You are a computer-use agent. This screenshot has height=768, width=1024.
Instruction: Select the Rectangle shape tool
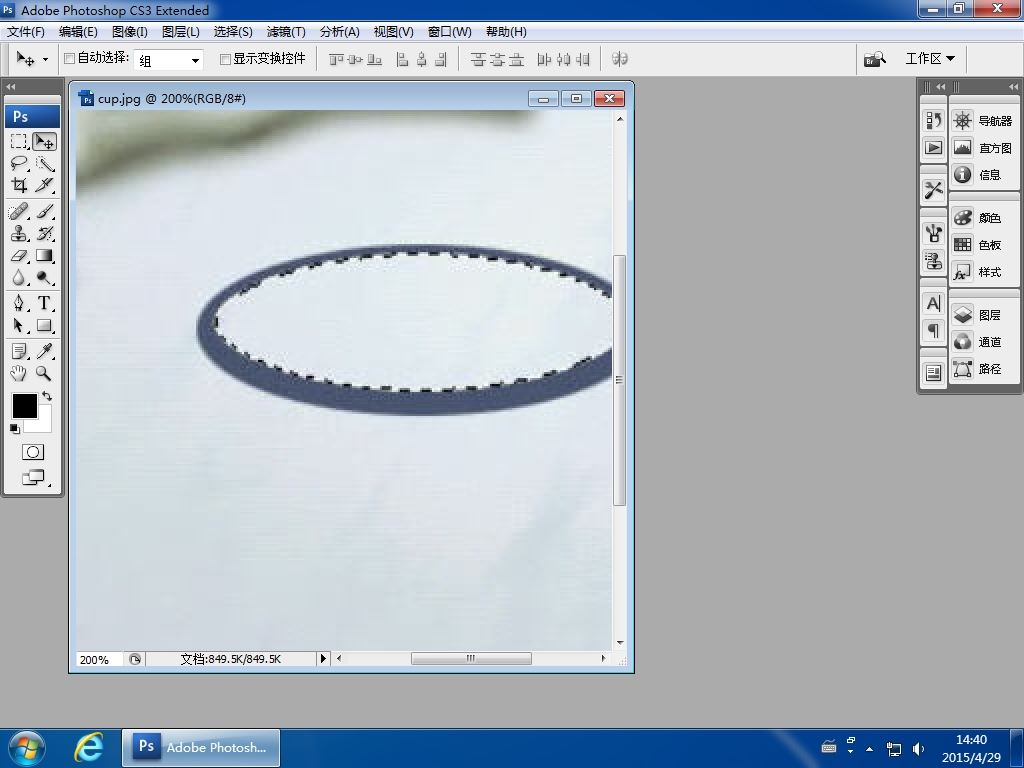click(44, 325)
